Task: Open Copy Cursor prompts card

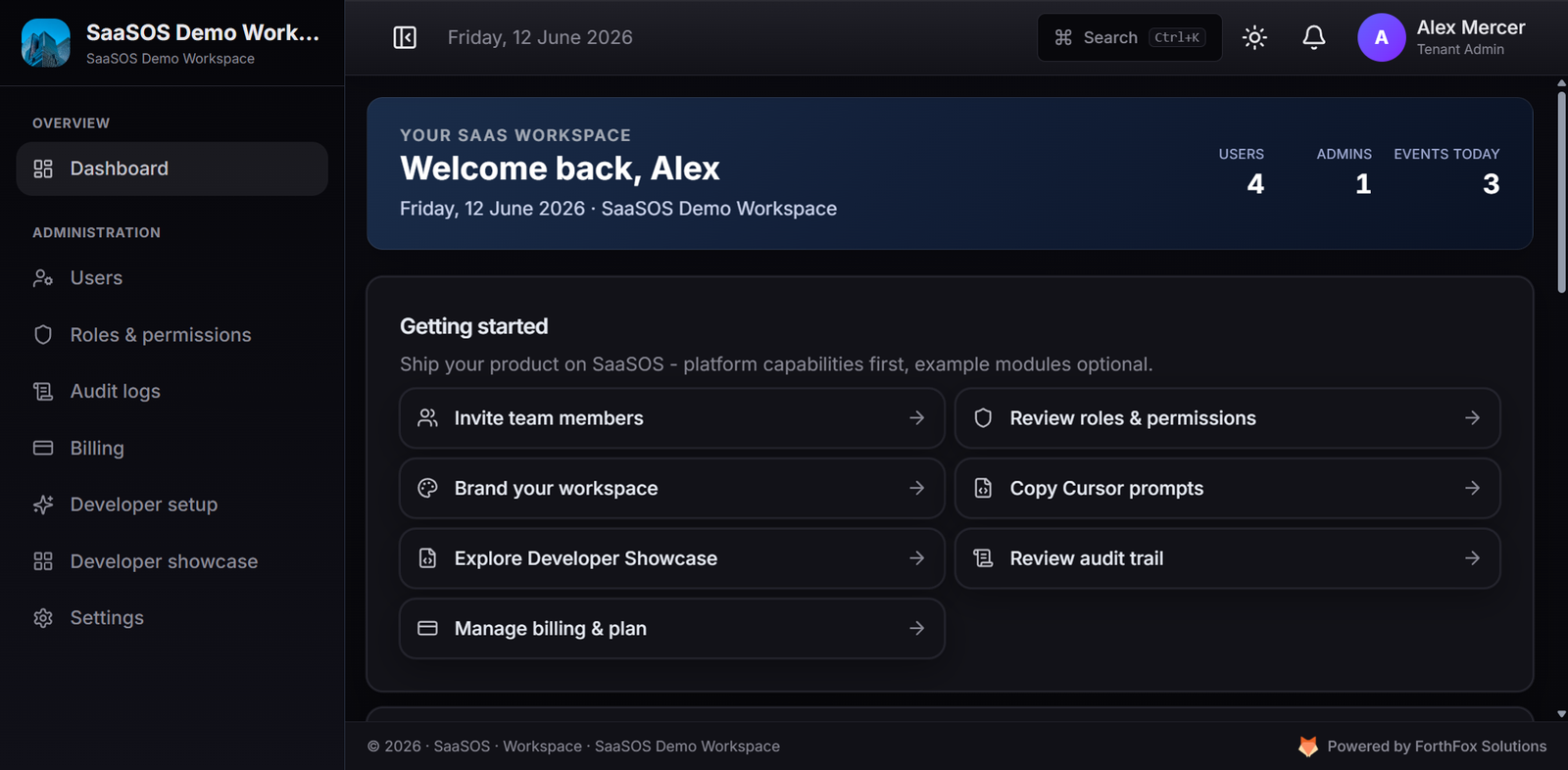Action: click(1227, 488)
